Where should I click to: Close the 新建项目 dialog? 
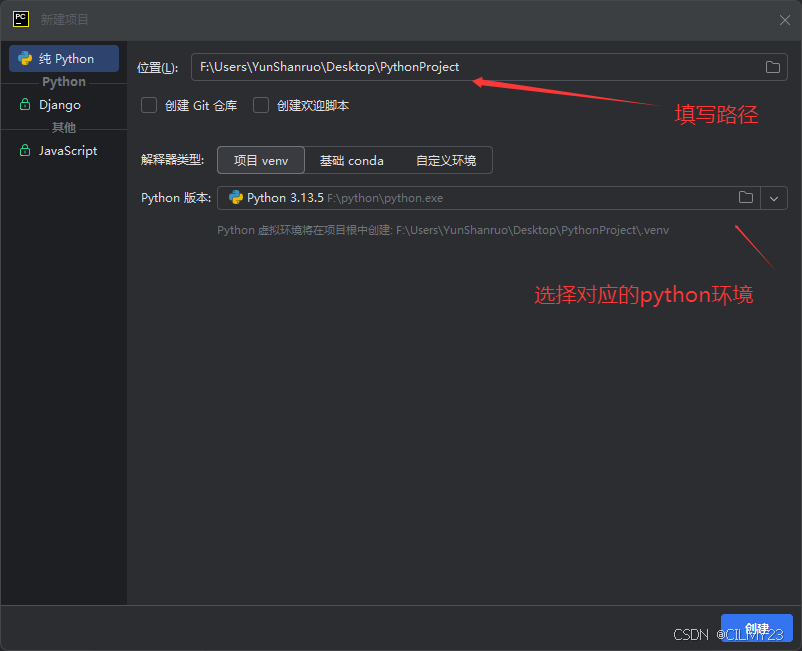coord(785,20)
